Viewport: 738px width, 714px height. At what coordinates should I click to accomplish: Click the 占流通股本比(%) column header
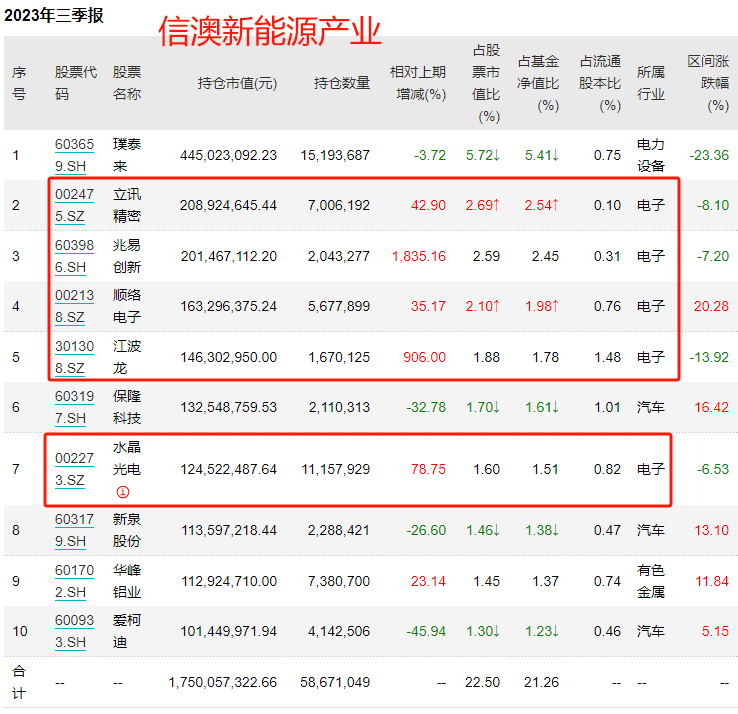click(x=600, y=83)
